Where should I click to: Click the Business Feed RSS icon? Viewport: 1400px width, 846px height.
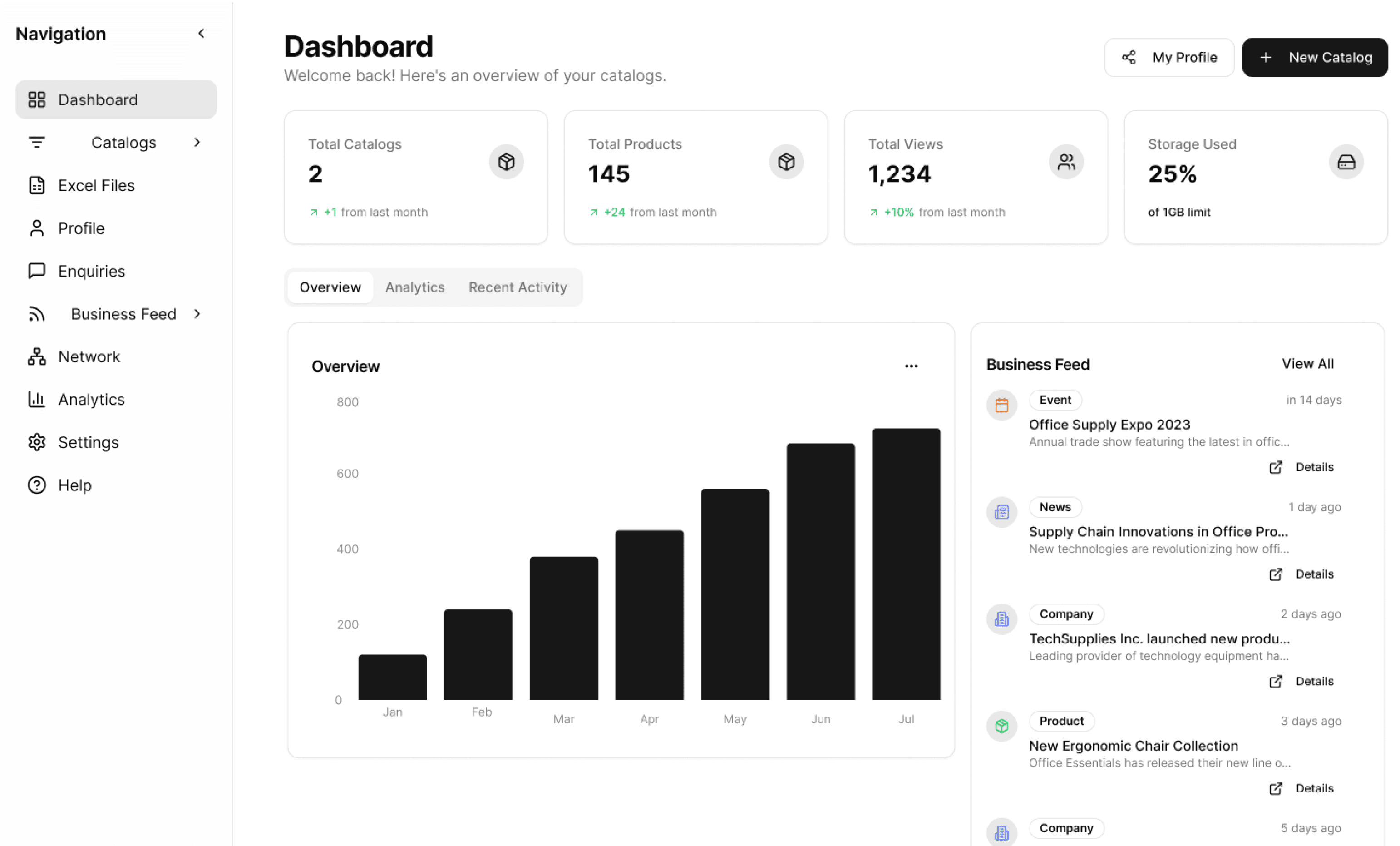37,314
